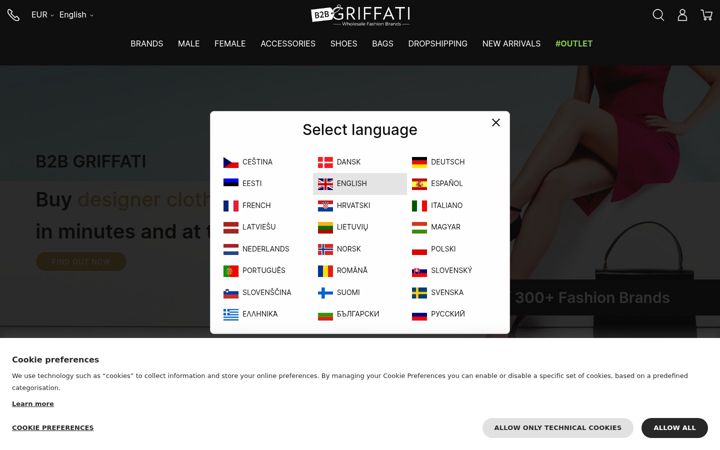Screen dimensions: 720x450
Task: Choose EESTI language text
Action: pyautogui.click(x=252, y=183)
